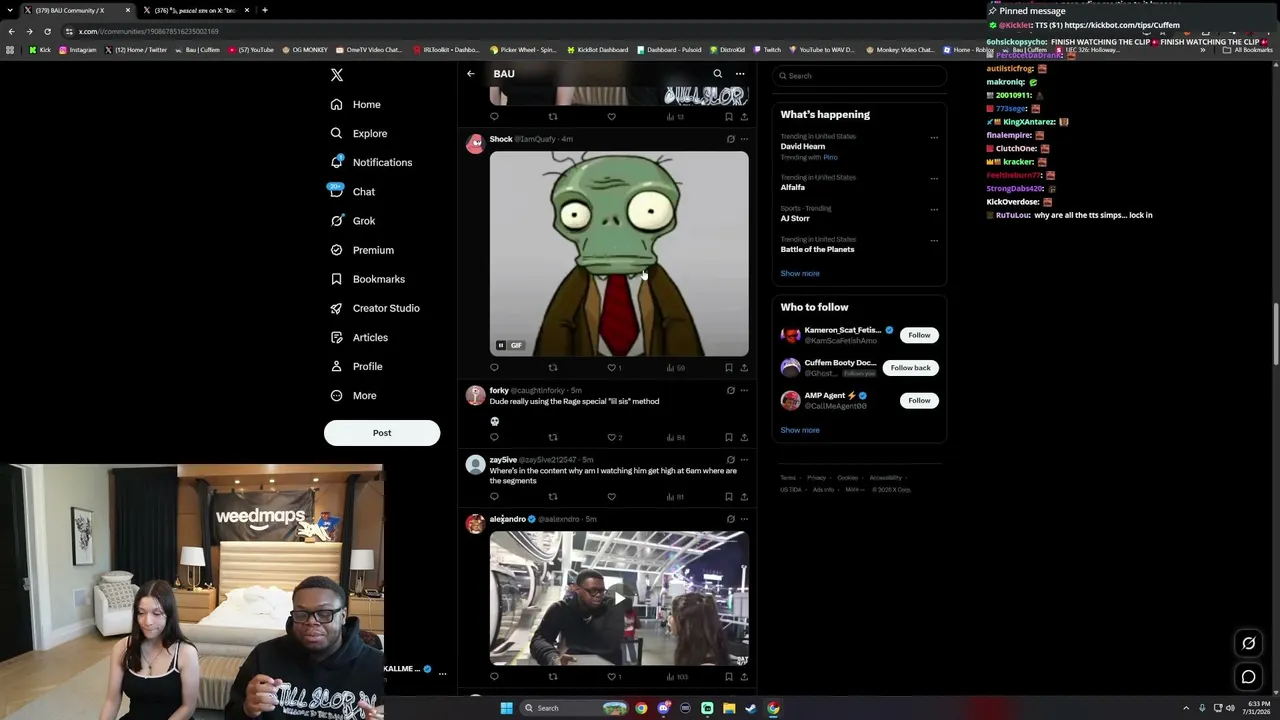The width and height of the screenshot is (1280, 720).
Task: Reply to zay5ive's post
Action: [494, 496]
